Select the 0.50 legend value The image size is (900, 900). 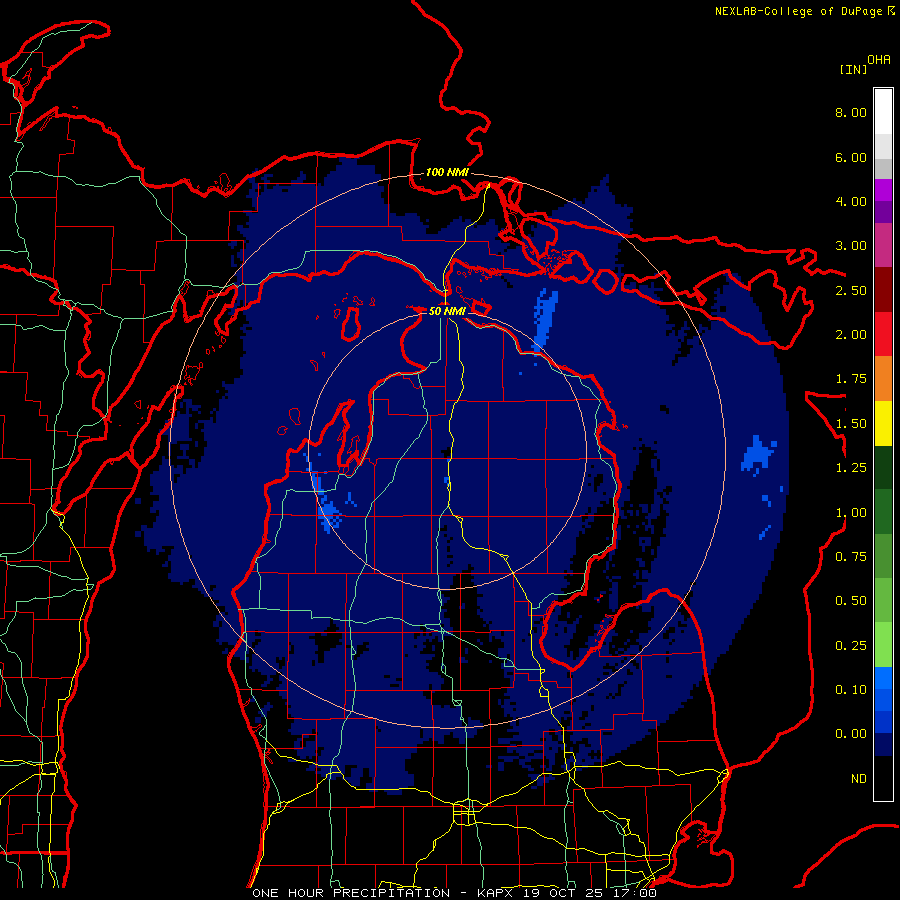coord(851,601)
